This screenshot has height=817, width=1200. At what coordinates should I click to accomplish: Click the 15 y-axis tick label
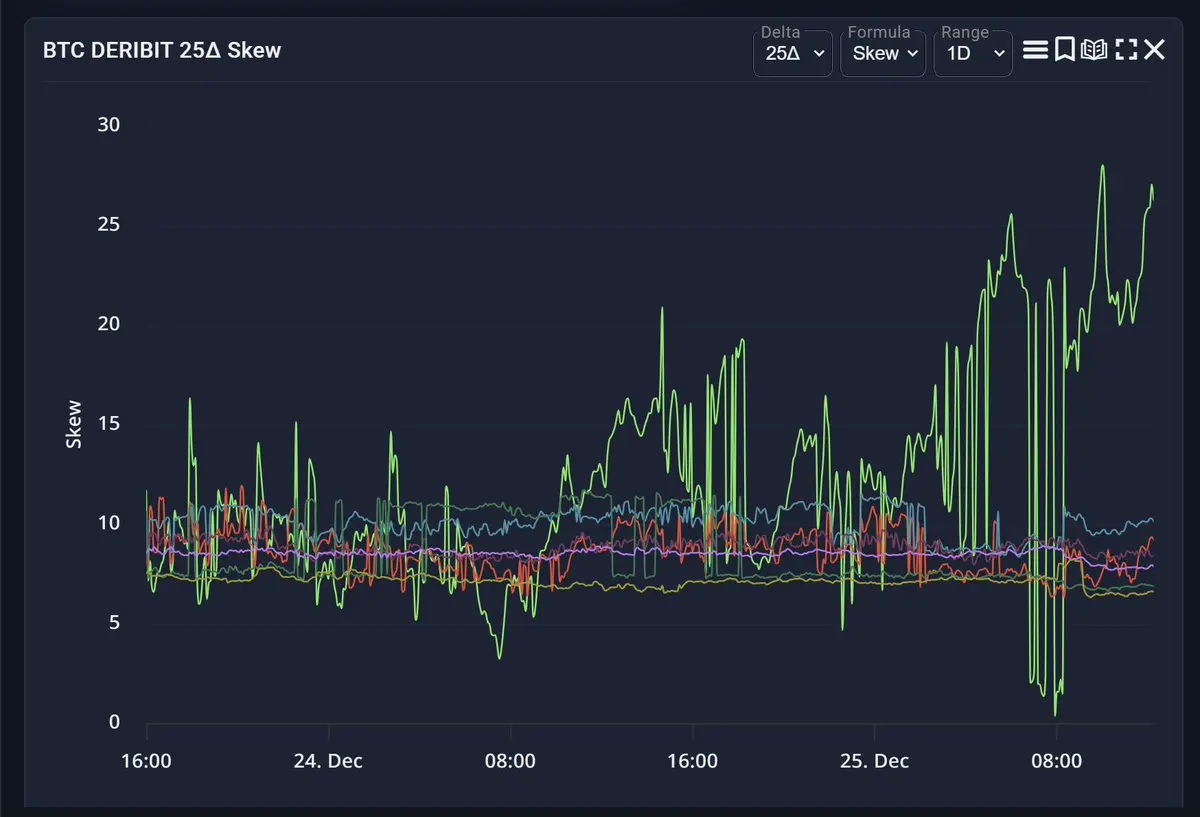click(108, 424)
